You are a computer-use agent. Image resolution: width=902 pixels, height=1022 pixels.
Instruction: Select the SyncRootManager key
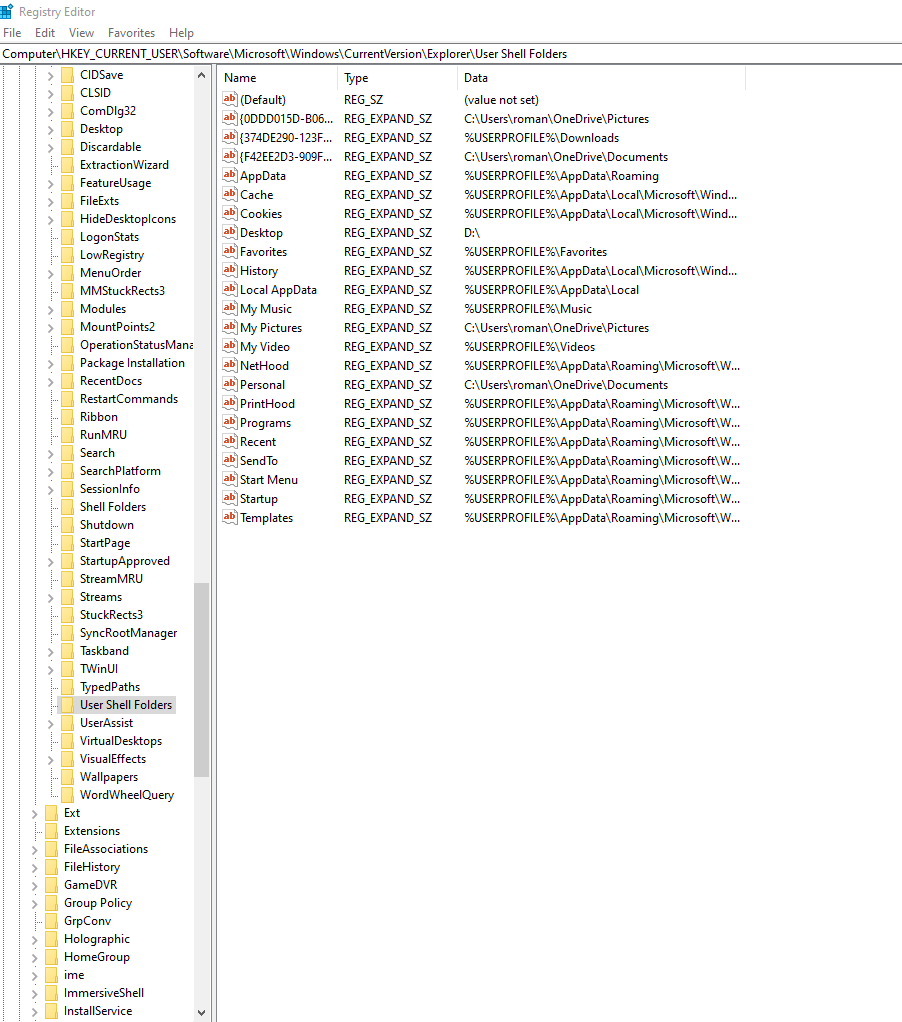point(128,633)
